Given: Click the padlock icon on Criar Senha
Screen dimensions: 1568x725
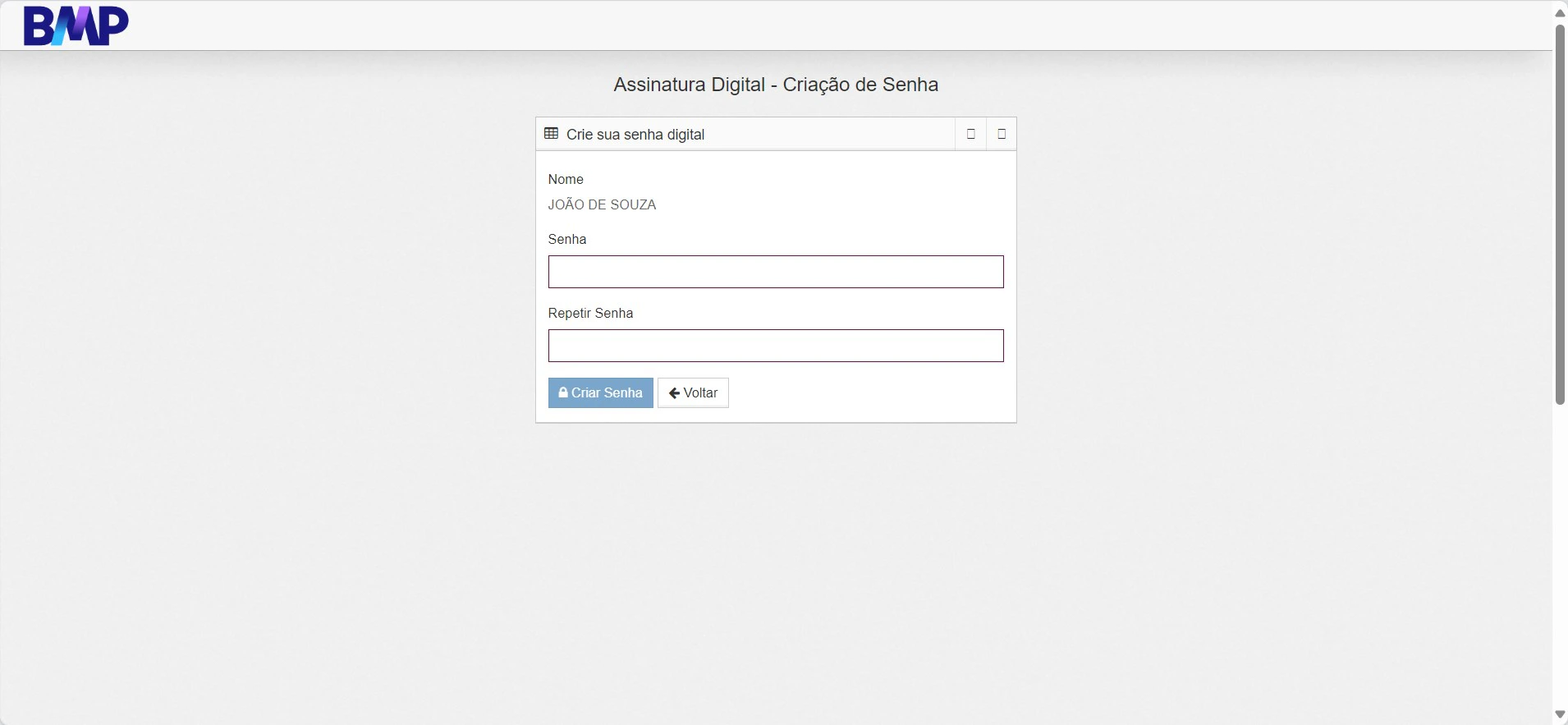Looking at the screenshot, I should (563, 392).
